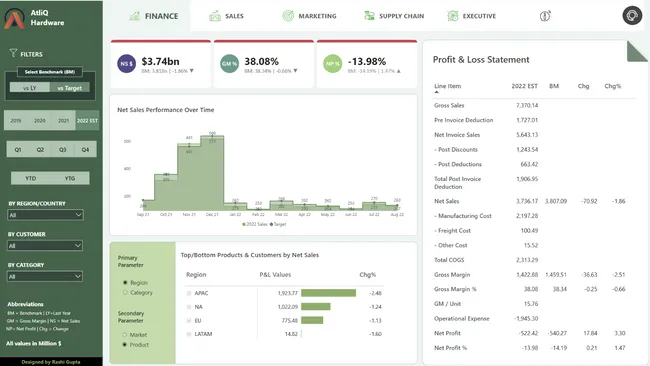This screenshot has height=366, width=650.
Task: Click the Net Sales line item
Action: (446, 201)
